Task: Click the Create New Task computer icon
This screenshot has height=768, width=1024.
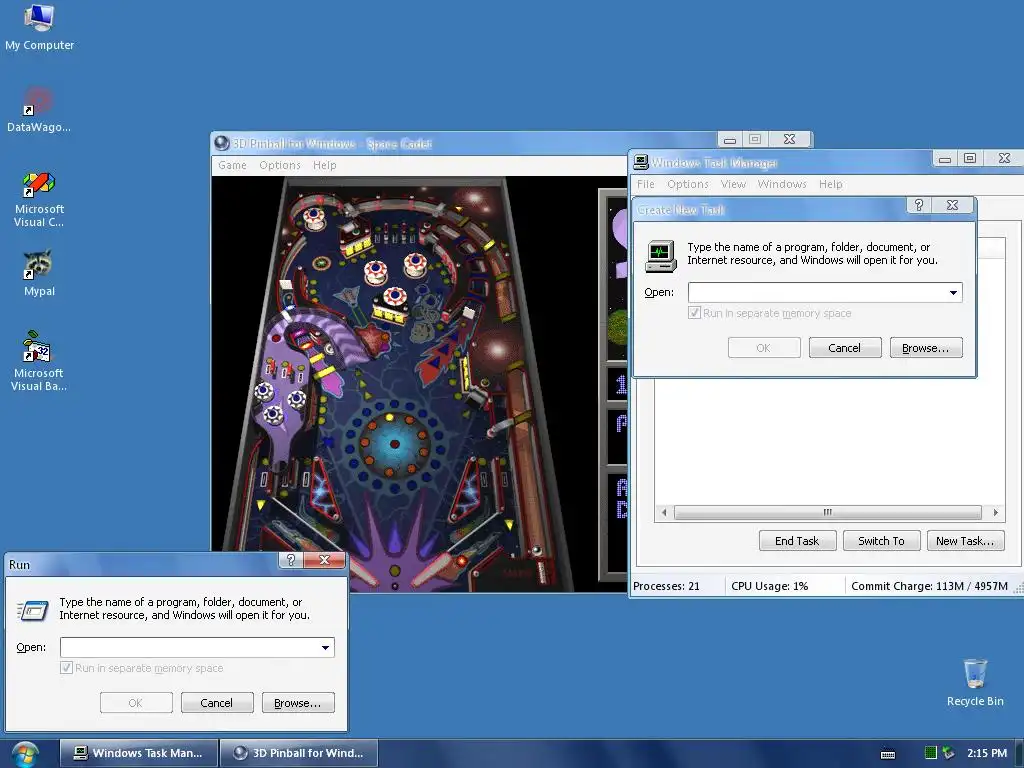Action: point(661,256)
